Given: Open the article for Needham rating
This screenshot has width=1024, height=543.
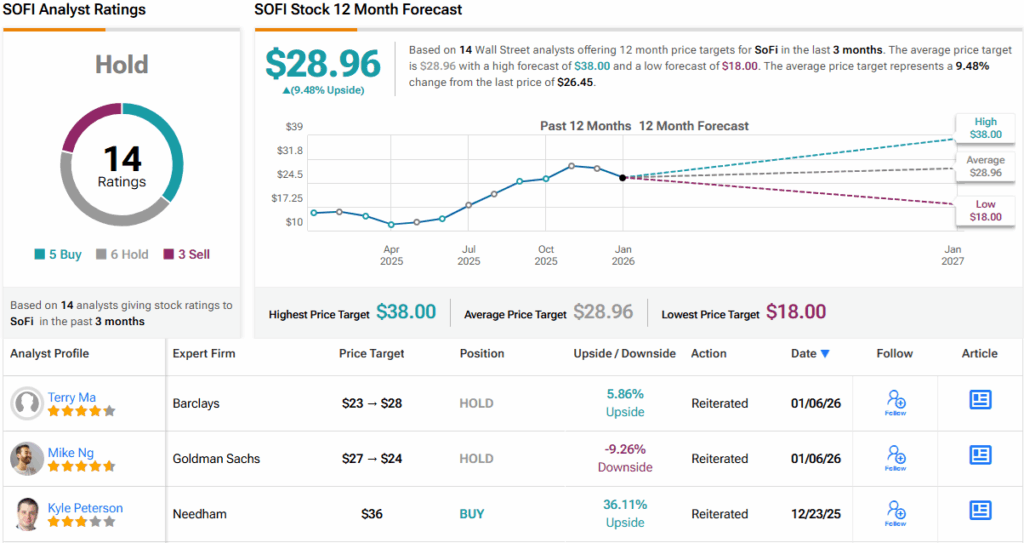Looking at the screenshot, I should tap(980, 512).
